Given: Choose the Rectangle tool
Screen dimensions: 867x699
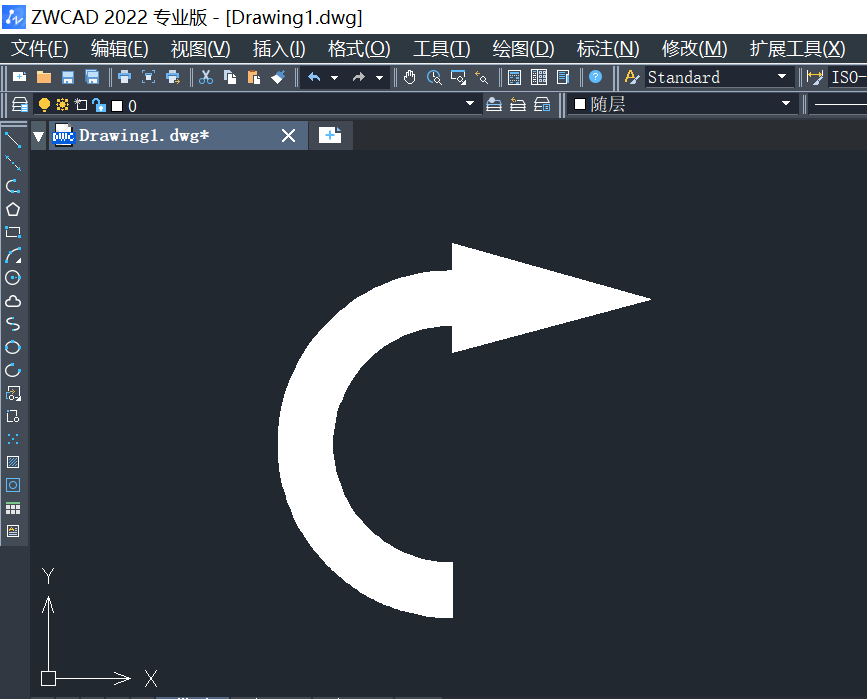Looking at the screenshot, I should point(13,232).
